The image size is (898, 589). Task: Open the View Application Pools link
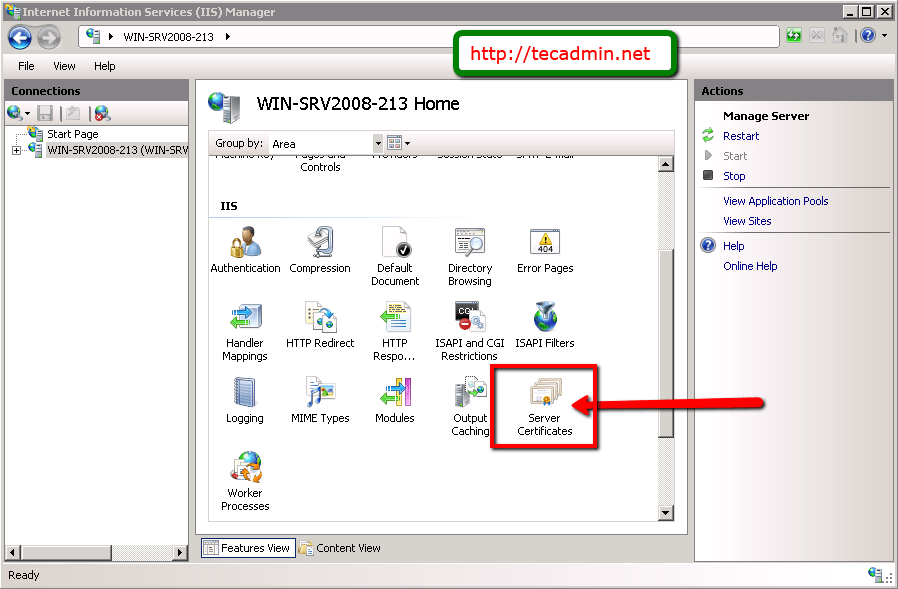tap(775, 200)
